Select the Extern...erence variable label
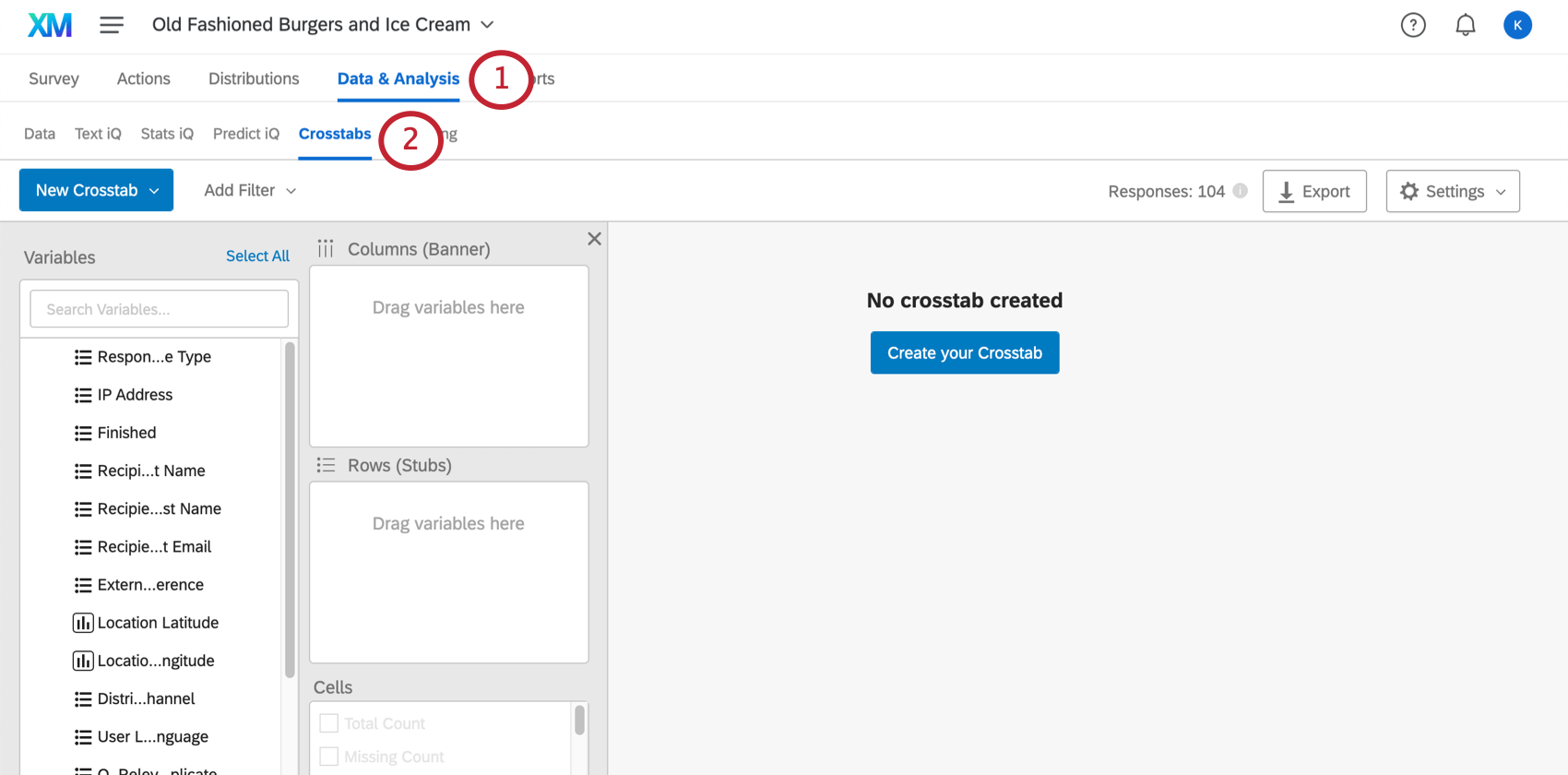Image resolution: width=1568 pixels, height=775 pixels. 150,585
